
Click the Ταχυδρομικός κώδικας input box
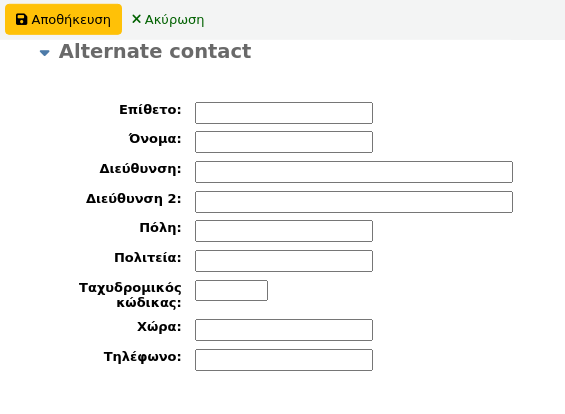pyautogui.click(x=231, y=290)
